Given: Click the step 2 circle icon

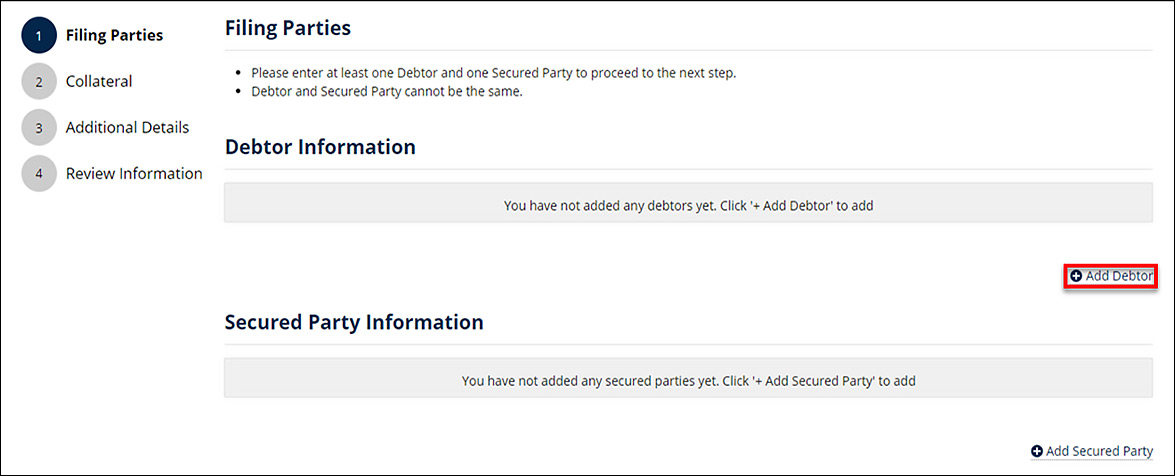Looking at the screenshot, I should point(38,82).
